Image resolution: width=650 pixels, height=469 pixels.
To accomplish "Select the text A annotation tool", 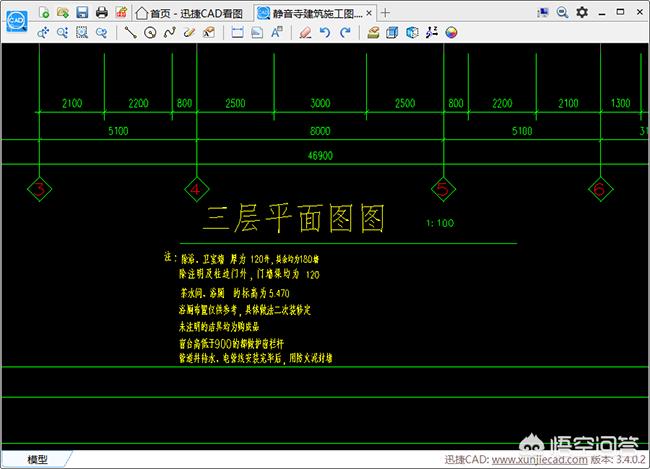I will [x=276, y=32].
